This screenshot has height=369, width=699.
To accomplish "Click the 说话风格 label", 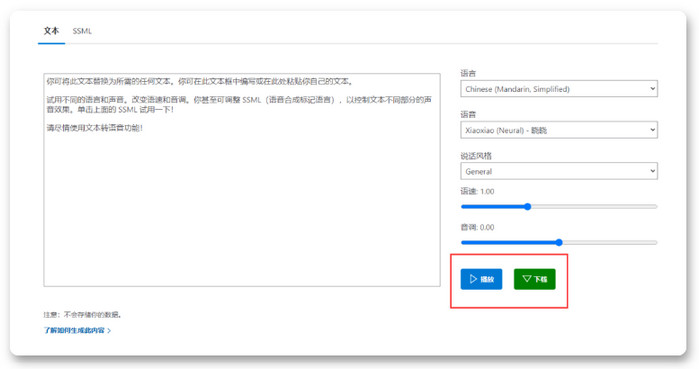I will click(x=476, y=156).
